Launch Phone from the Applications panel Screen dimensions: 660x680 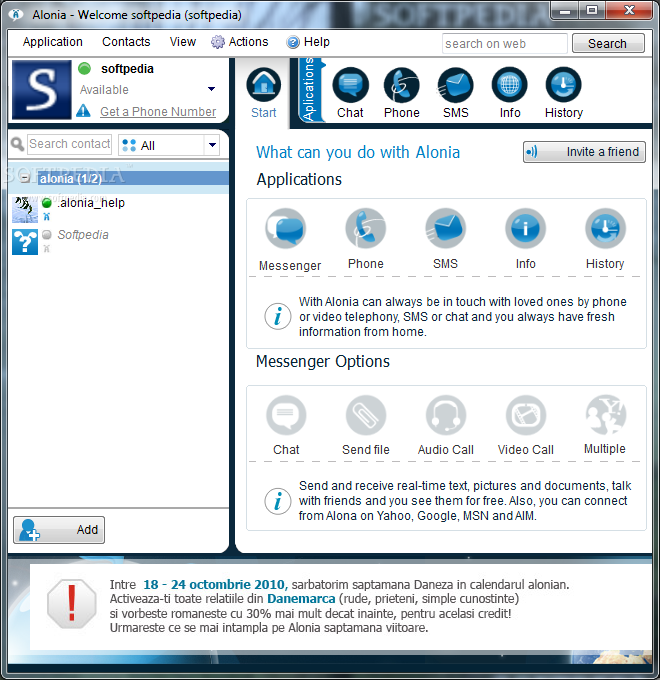tap(366, 229)
